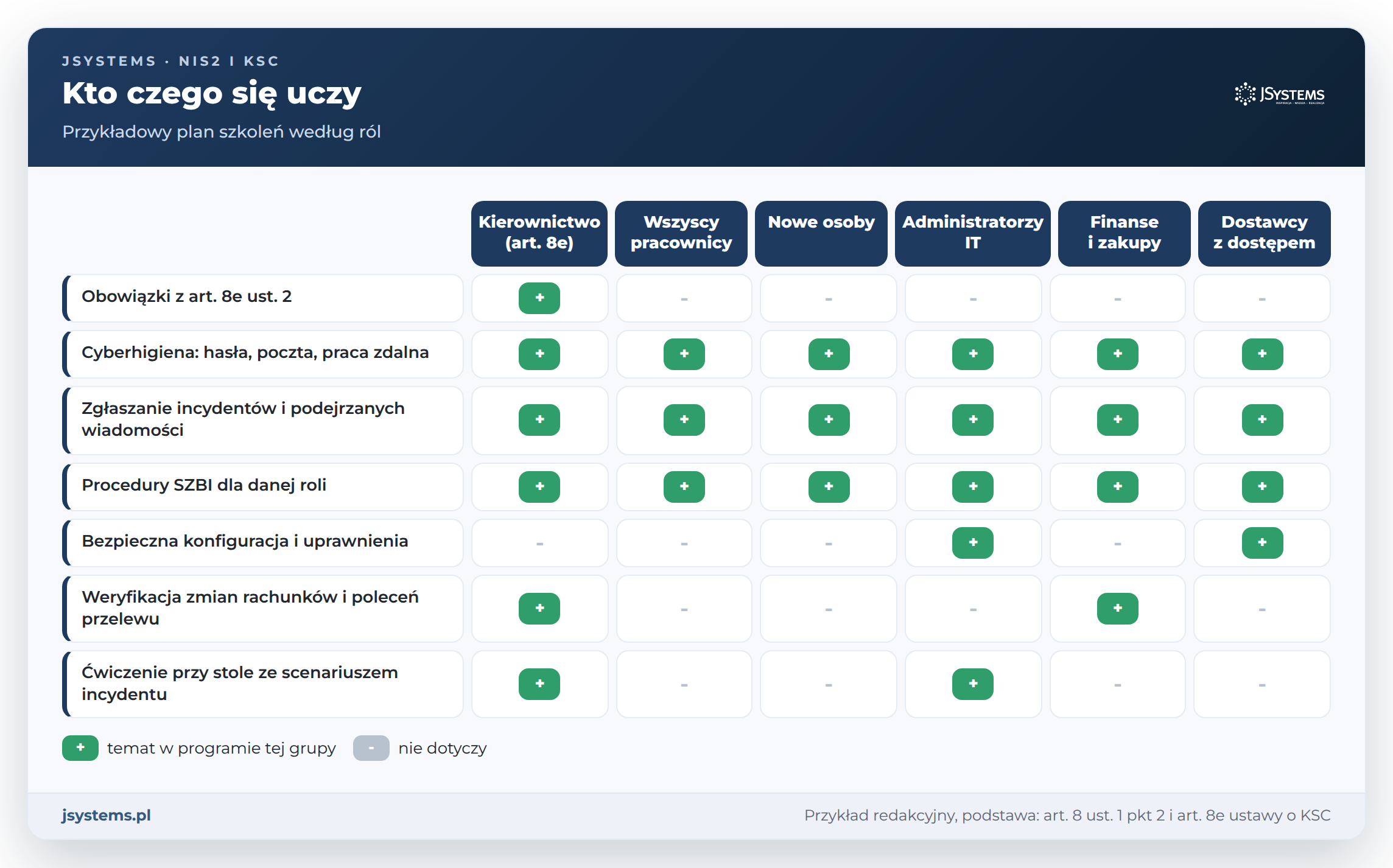Viewport: 1393px width, 868px height.
Task: Select Wszyscy pracownicy column header
Action: pyautogui.click(x=681, y=233)
